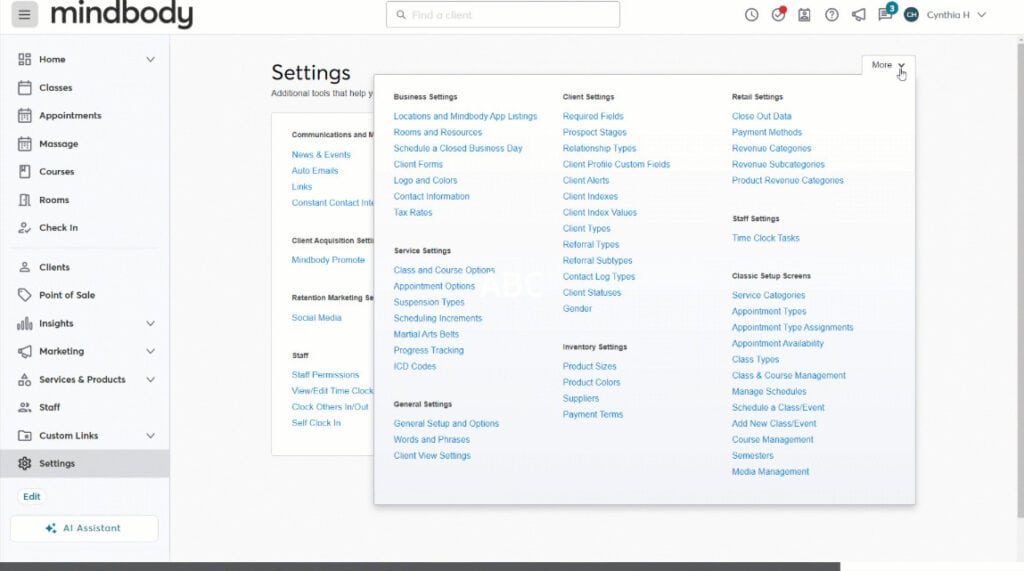Open Product Sizes inventory setting
Screen dimensions: 1024x571
pyautogui.click(x=590, y=367)
